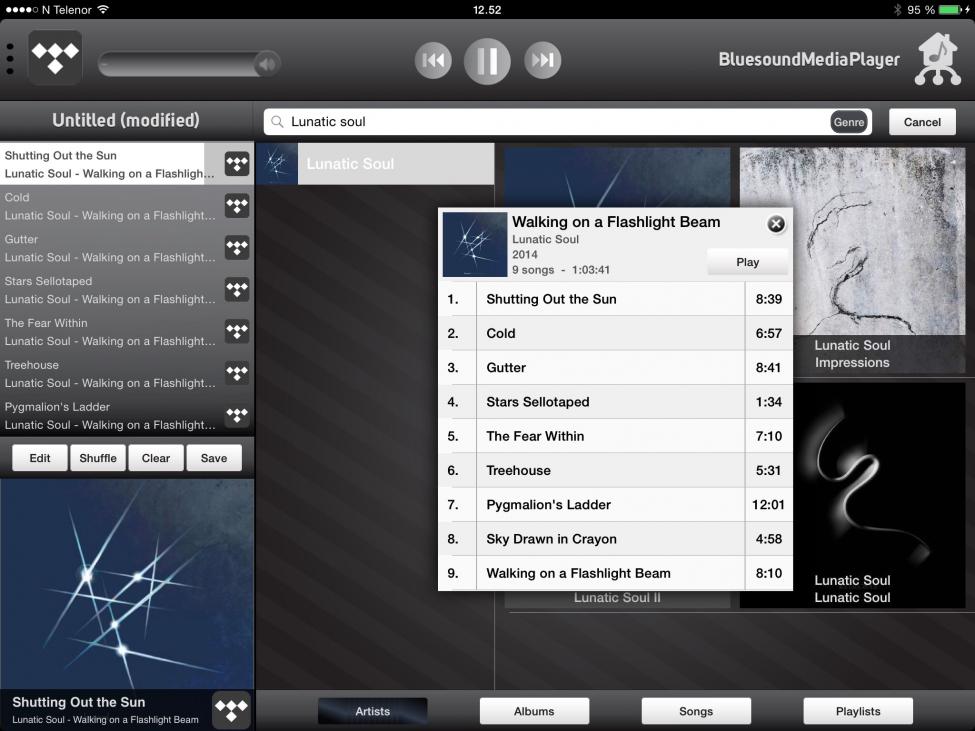Clear the play queue
The width and height of the screenshot is (975, 731).
[155, 458]
